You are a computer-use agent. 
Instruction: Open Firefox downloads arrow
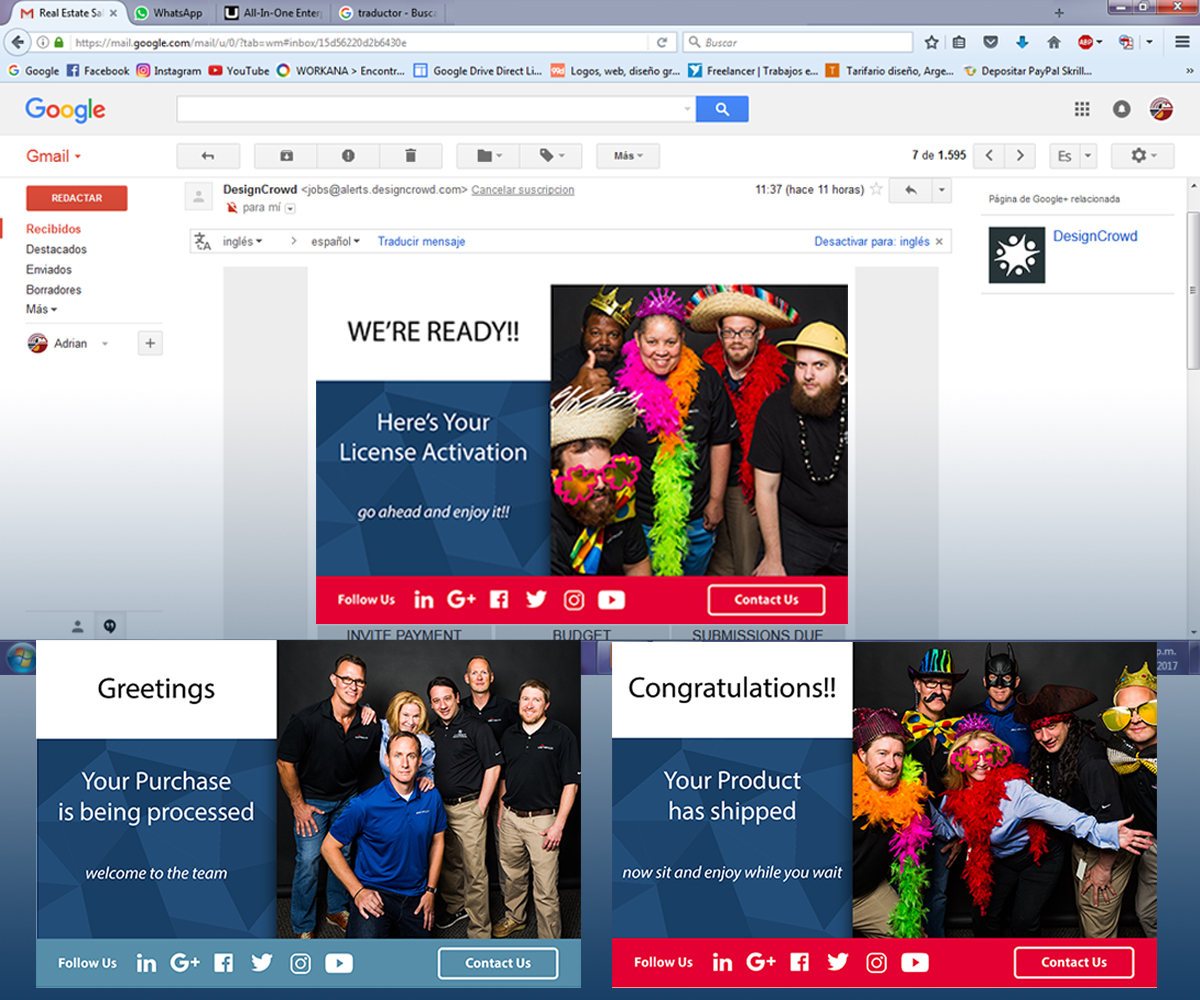click(x=1022, y=42)
